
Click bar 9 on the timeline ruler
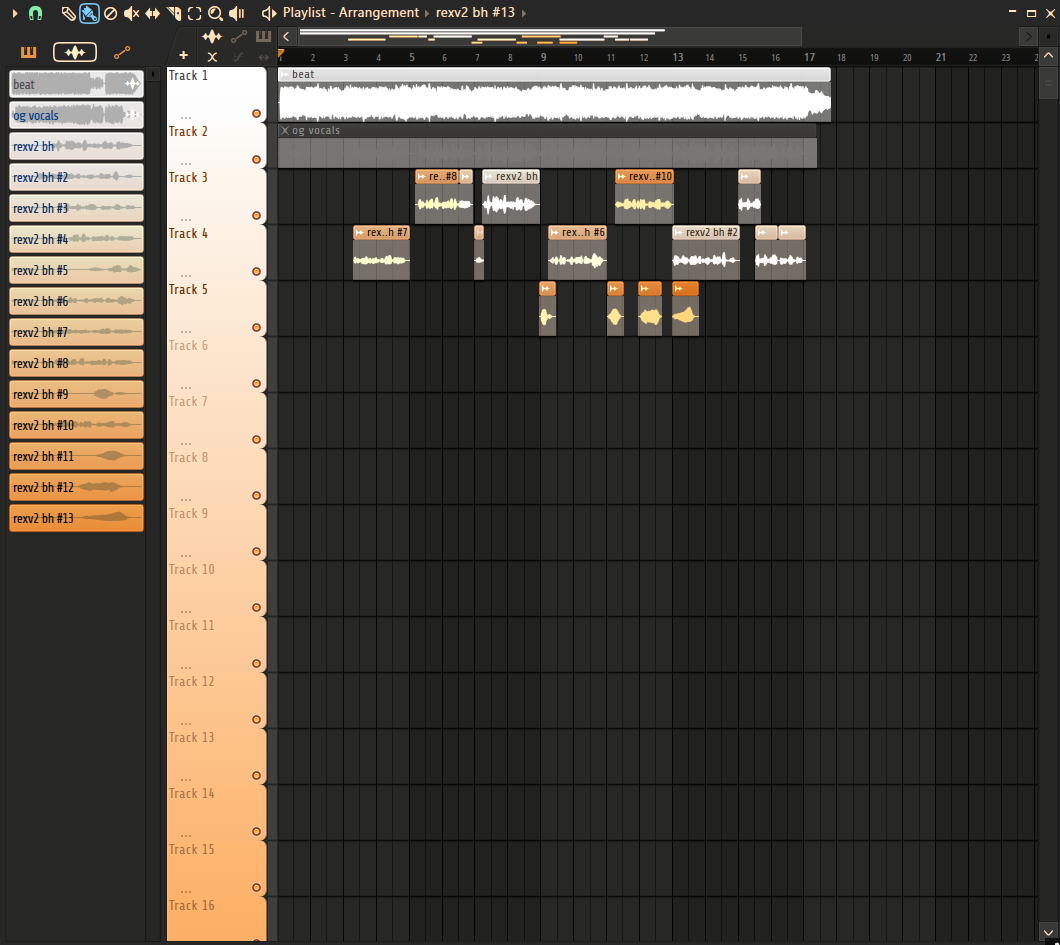544,57
